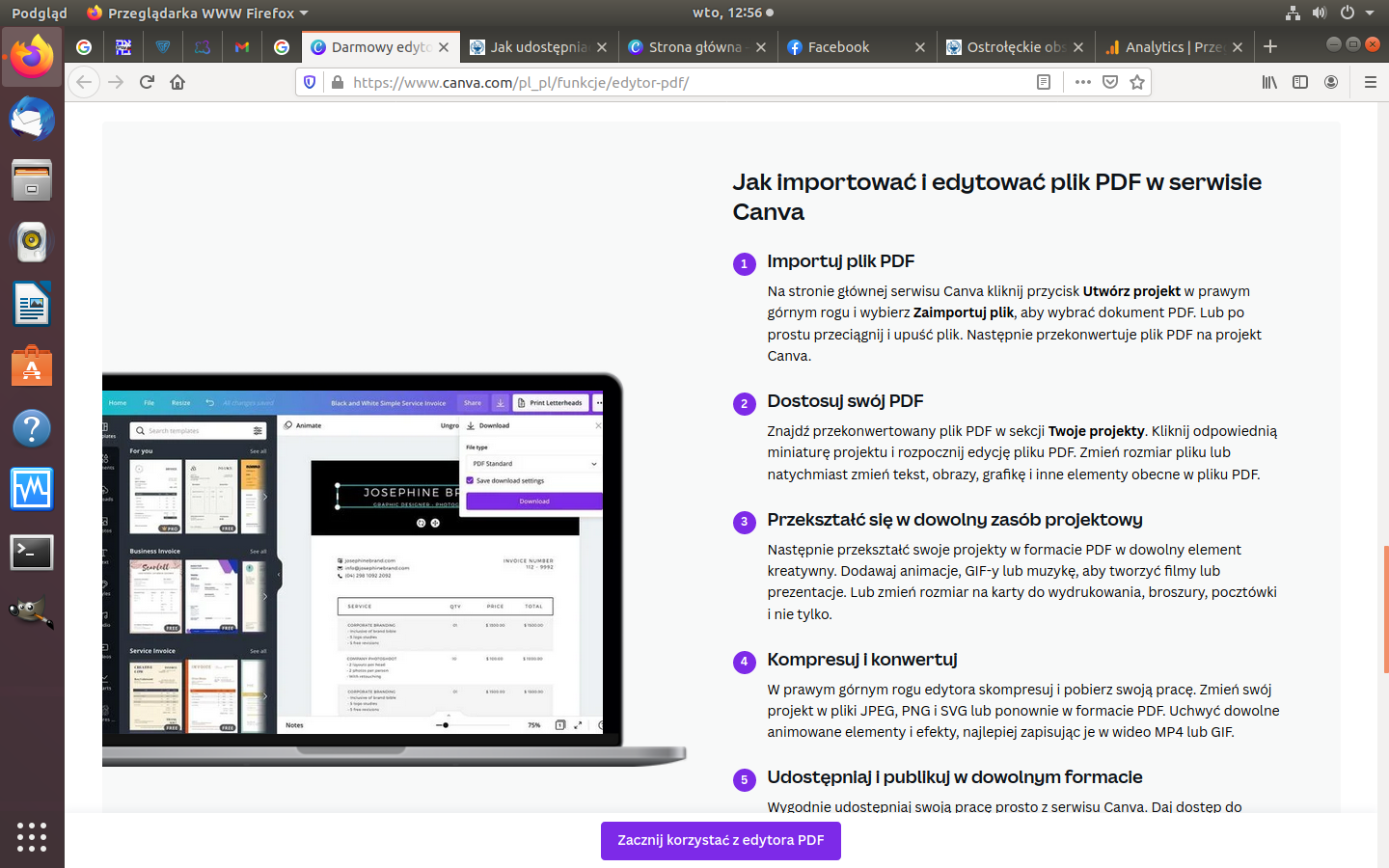Open Ubuntu Software from the dock
The width and height of the screenshot is (1389, 868).
(x=32, y=366)
